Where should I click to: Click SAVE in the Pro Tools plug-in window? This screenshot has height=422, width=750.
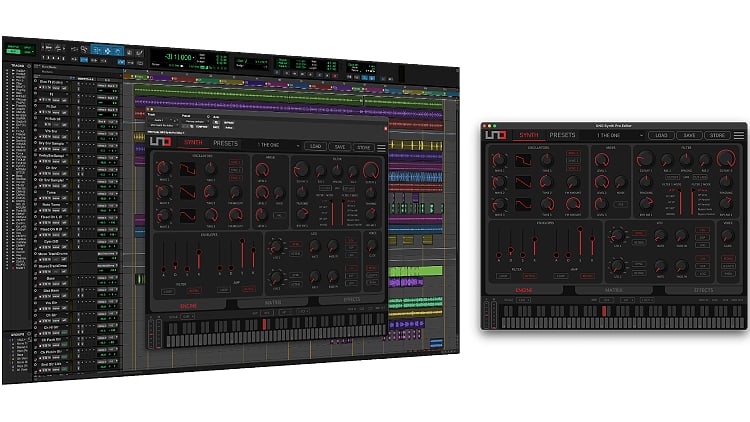tap(340, 146)
